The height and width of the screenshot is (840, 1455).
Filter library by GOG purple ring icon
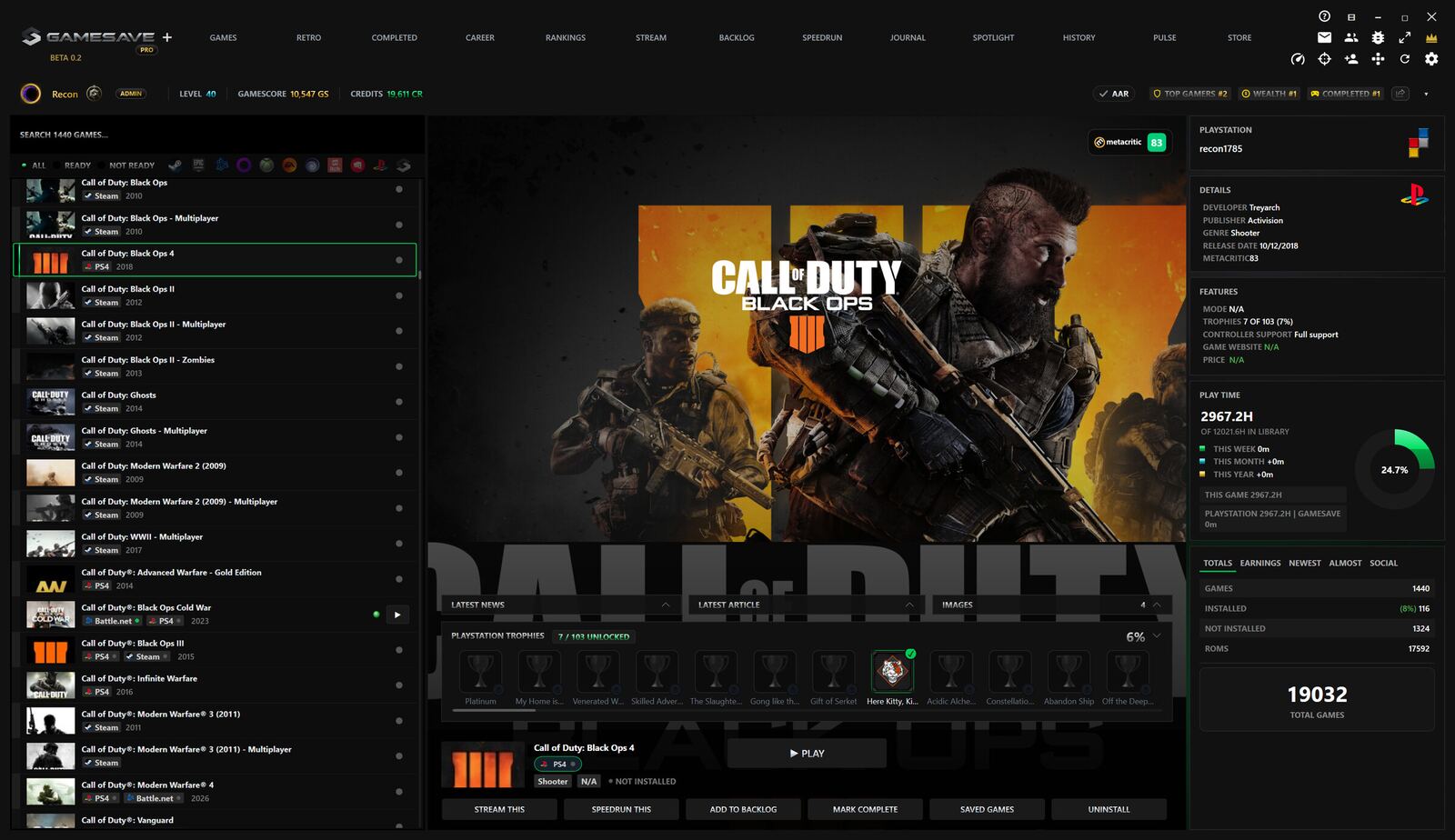[x=244, y=165]
